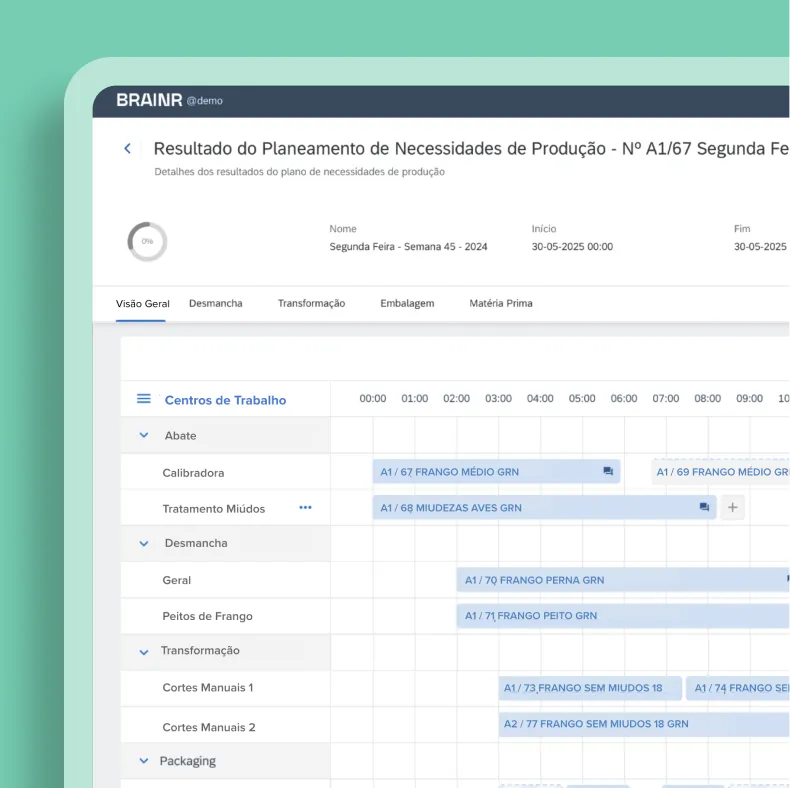Open the Embalagem tab
This screenshot has height=788, width=790.
click(407, 303)
